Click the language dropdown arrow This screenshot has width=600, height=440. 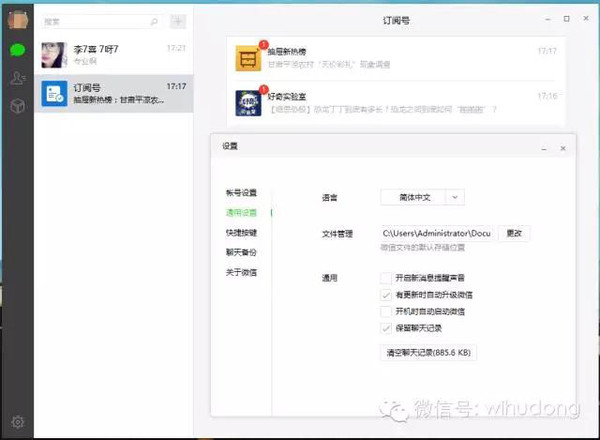455,197
